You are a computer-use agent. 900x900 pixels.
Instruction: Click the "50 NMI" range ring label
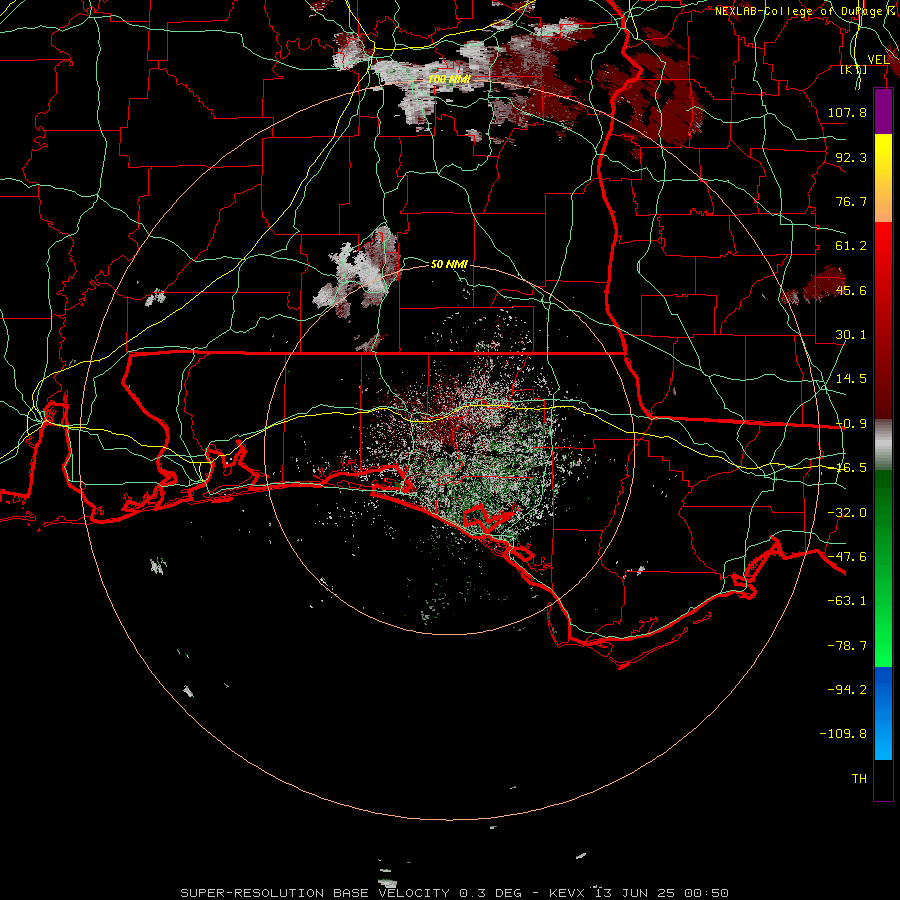(449, 264)
